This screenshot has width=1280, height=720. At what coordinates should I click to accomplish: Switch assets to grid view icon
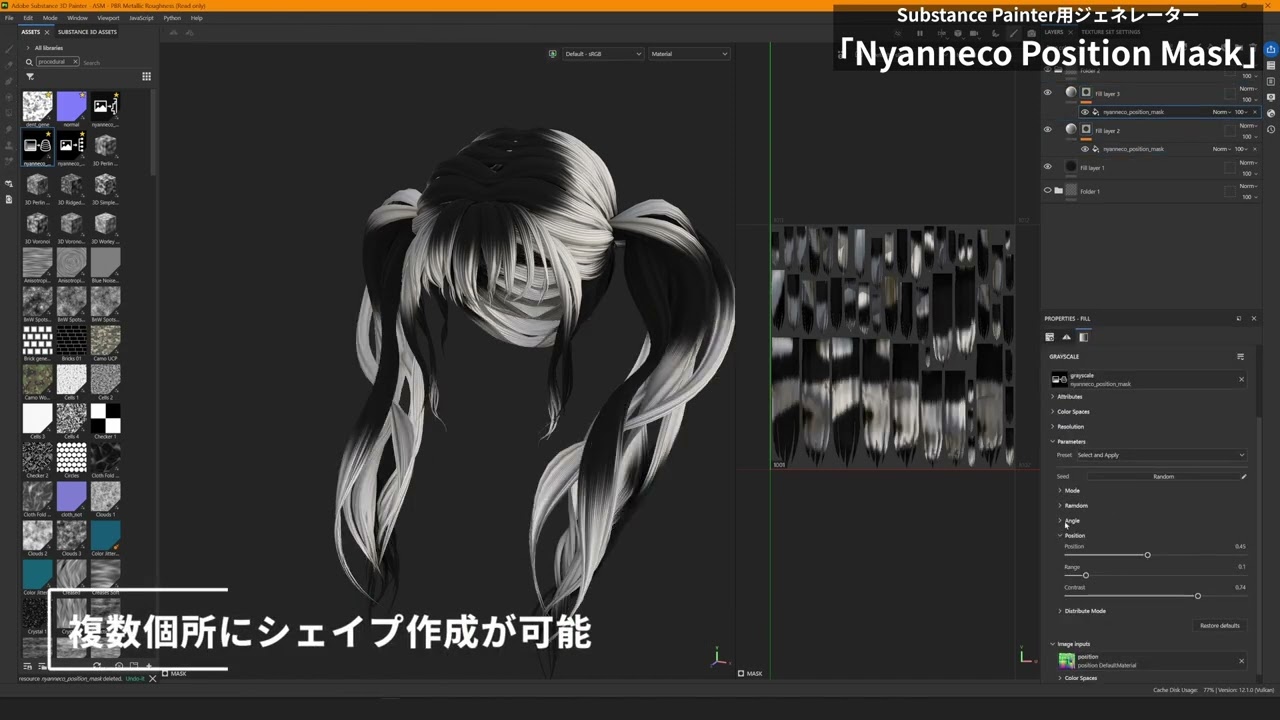pyautogui.click(x=146, y=76)
